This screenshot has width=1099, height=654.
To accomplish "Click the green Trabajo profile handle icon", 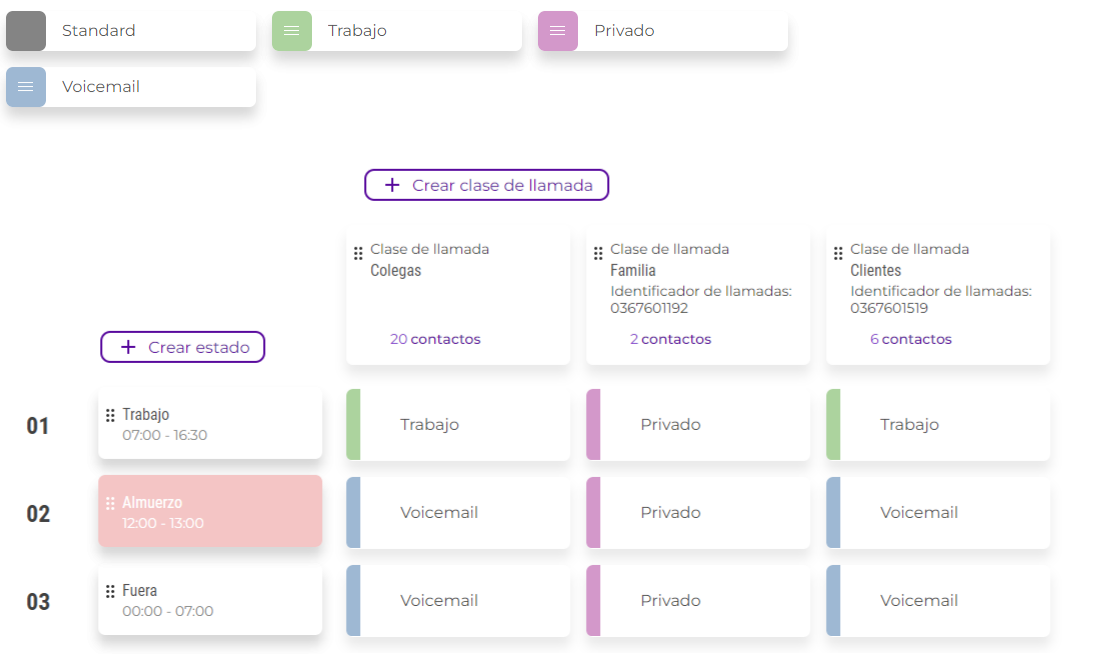I will [x=291, y=31].
